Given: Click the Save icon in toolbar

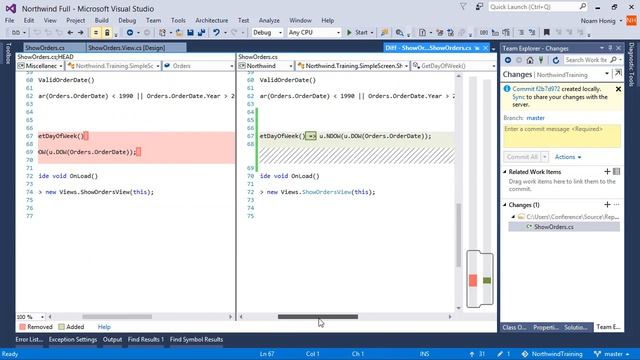Looking at the screenshot, I should point(190,33).
